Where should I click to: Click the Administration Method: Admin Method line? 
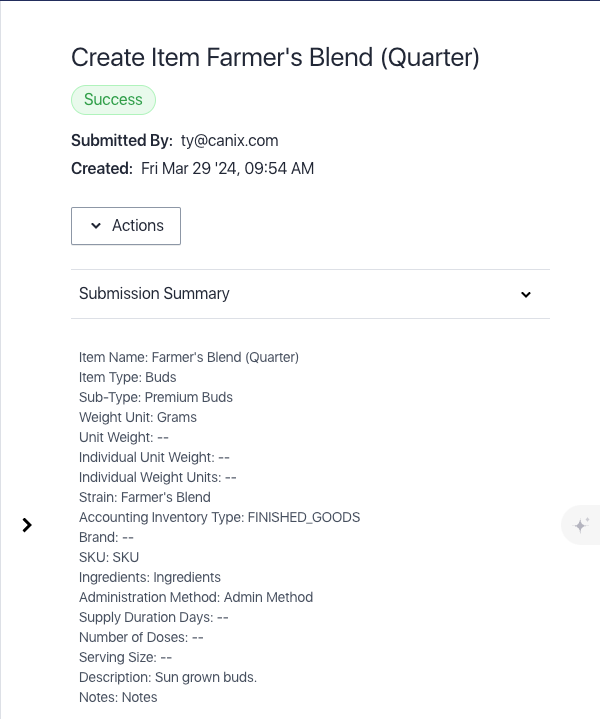point(196,597)
